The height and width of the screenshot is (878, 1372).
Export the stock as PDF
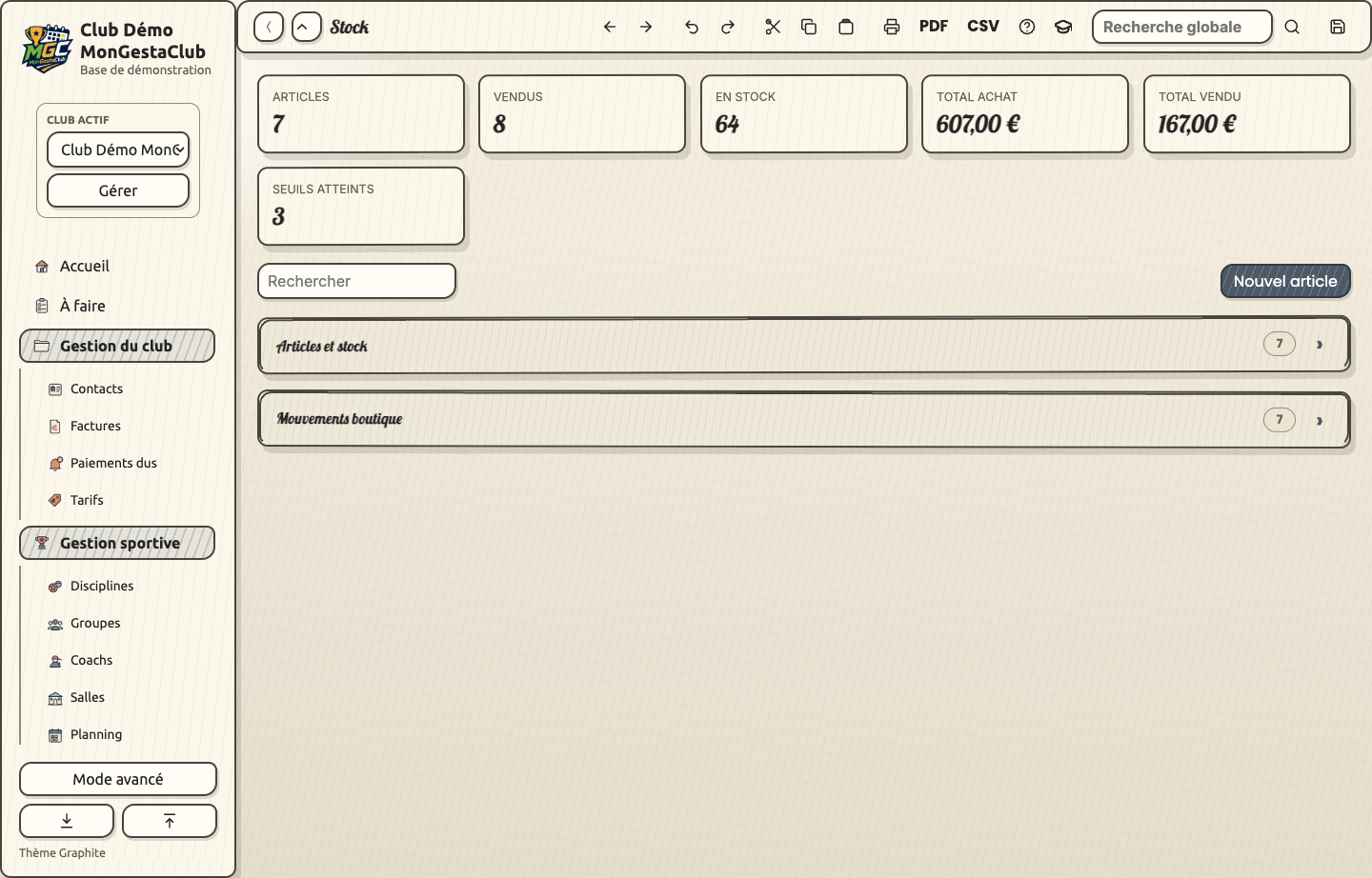coord(934,27)
